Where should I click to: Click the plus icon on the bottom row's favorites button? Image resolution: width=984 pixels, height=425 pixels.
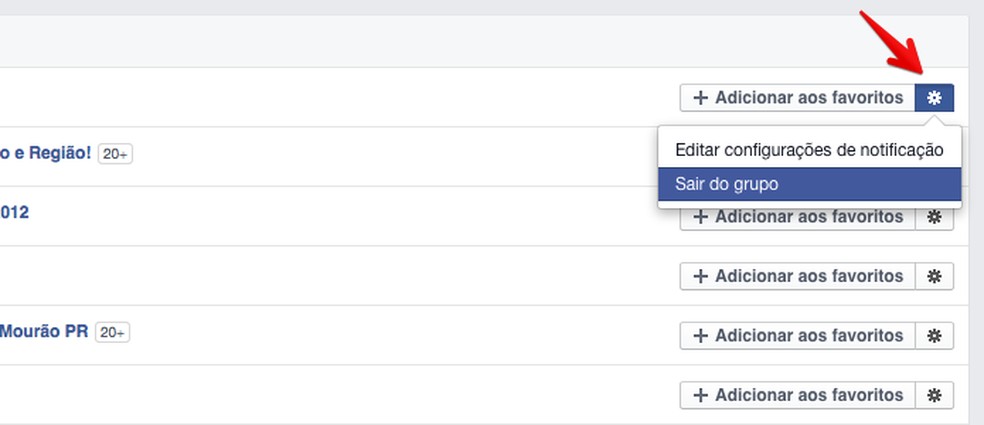tap(701, 395)
